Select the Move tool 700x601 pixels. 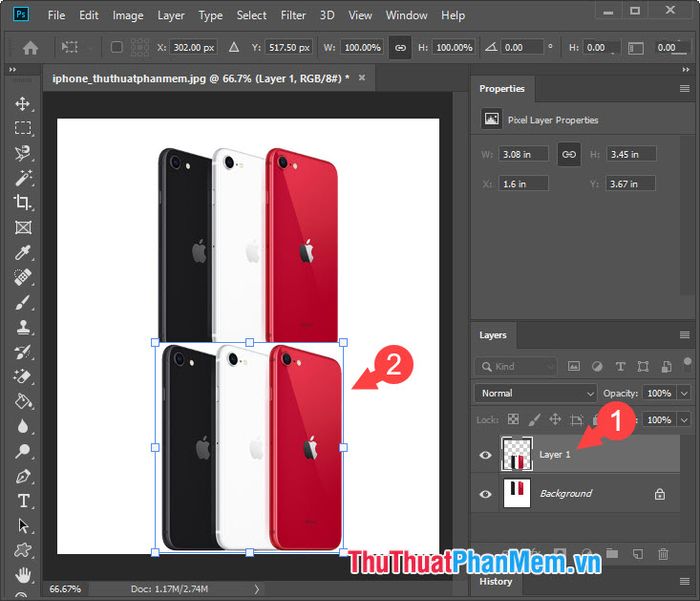[23, 104]
